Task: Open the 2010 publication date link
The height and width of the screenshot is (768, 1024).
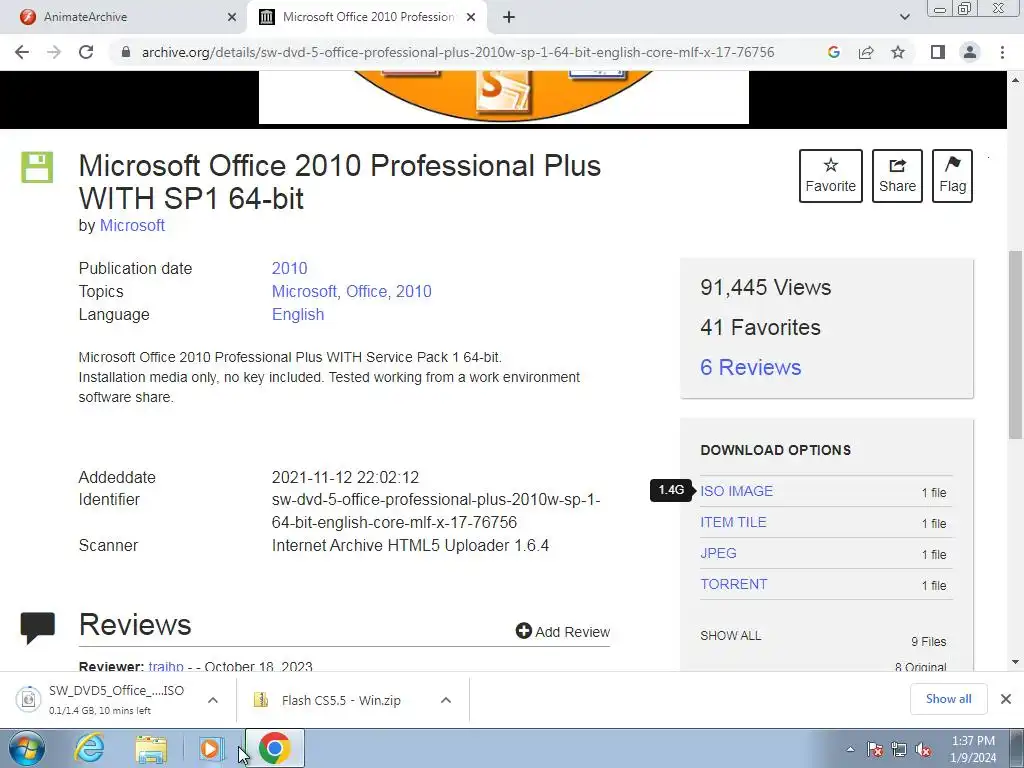Action: coord(289,268)
